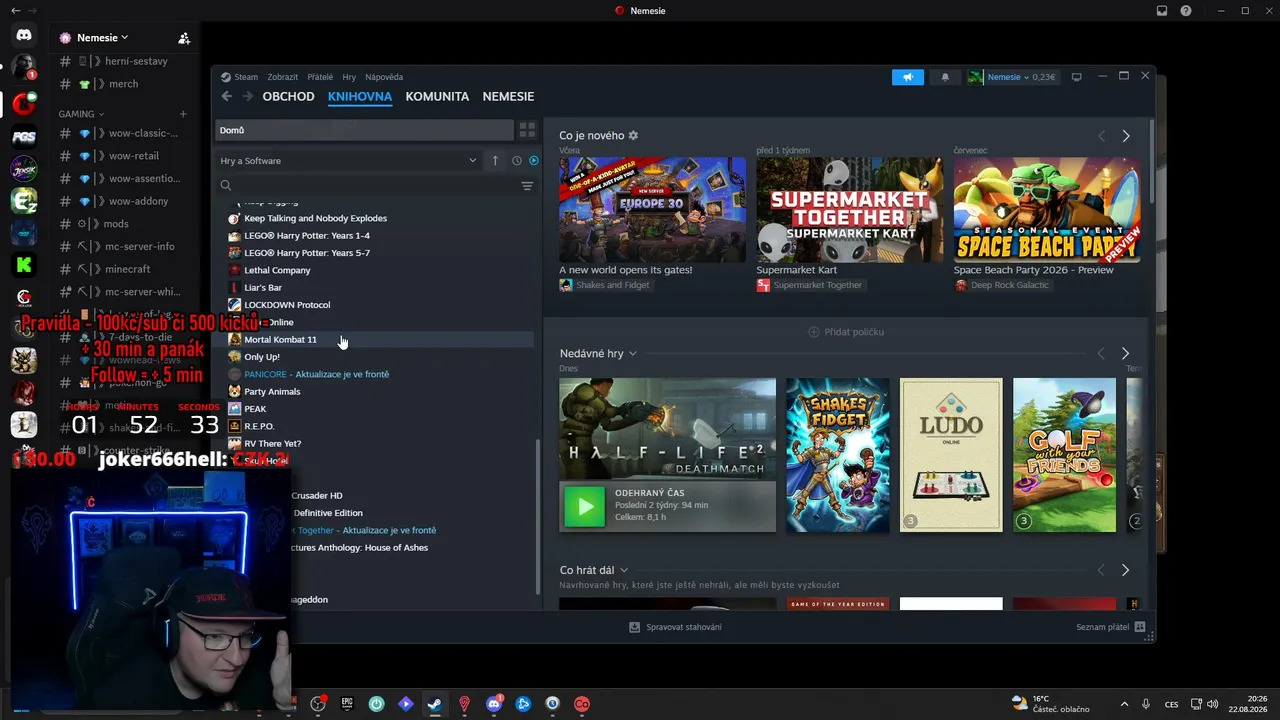Switch to the OBCHOD tab

tap(288, 97)
